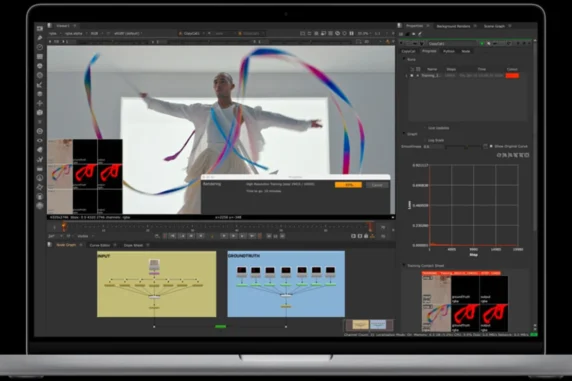This screenshot has width=572, height=381.
Task: Enable the Live Updates checkbox
Action: 425,128
